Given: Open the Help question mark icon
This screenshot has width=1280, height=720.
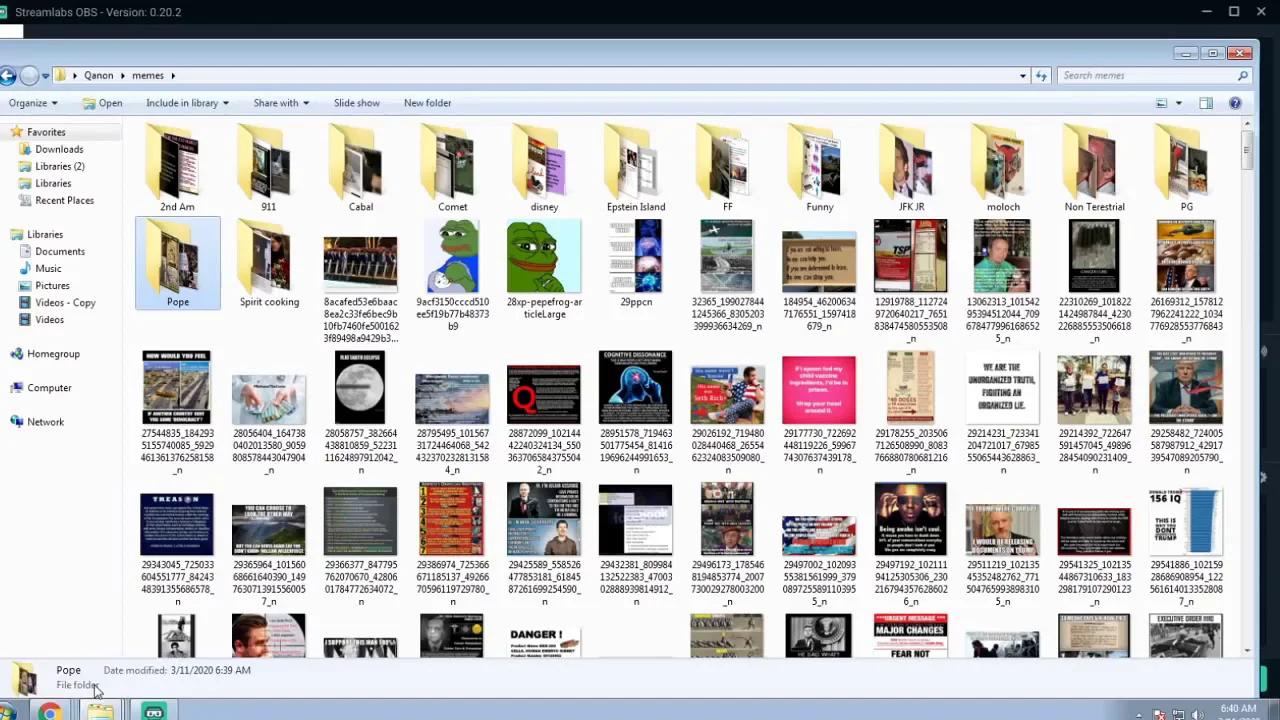Looking at the screenshot, I should [x=1235, y=103].
